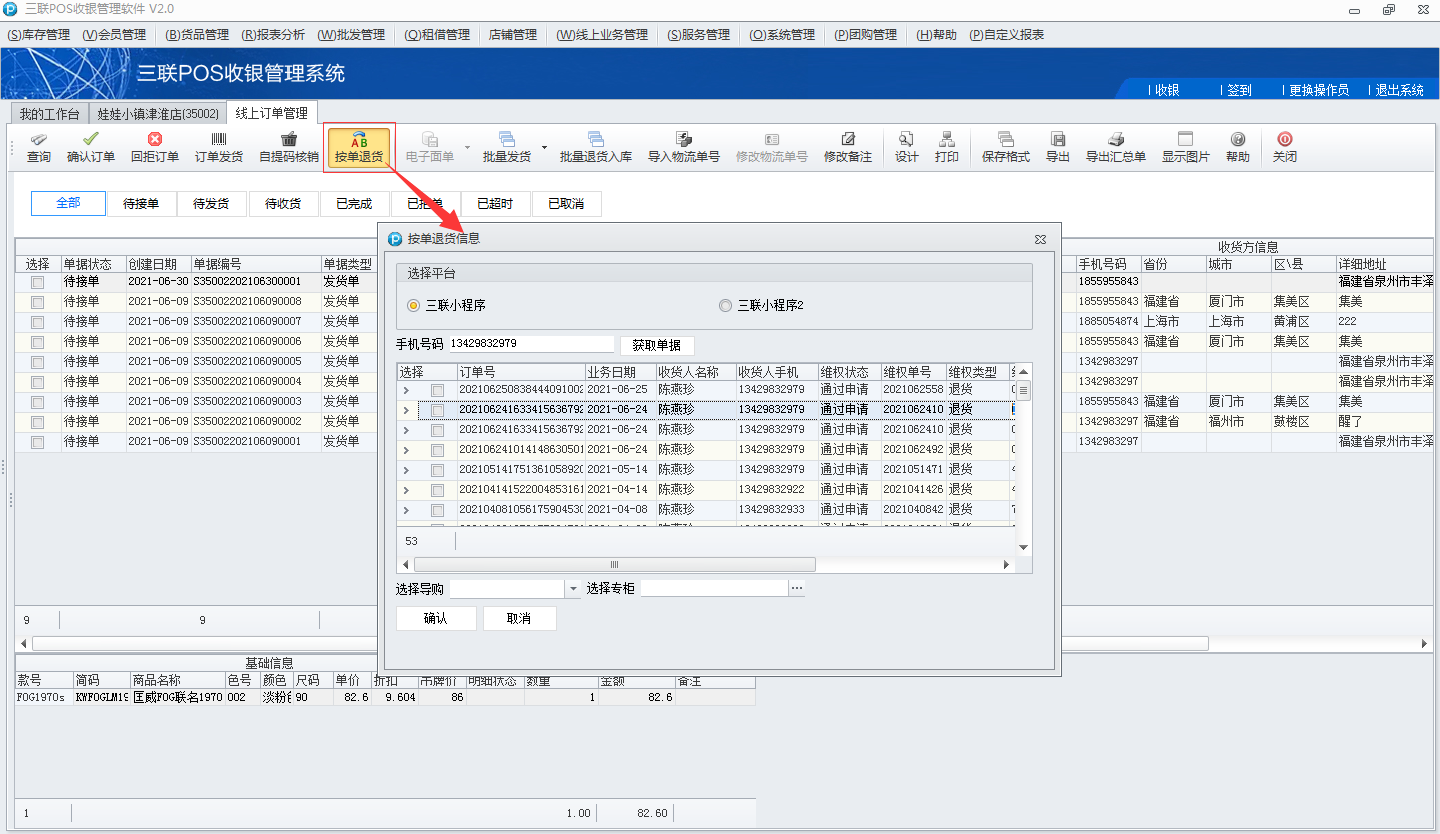Click the main order table's horizontal scrollbar
Screen dimensions: 1440x834
click(x=620, y=643)
